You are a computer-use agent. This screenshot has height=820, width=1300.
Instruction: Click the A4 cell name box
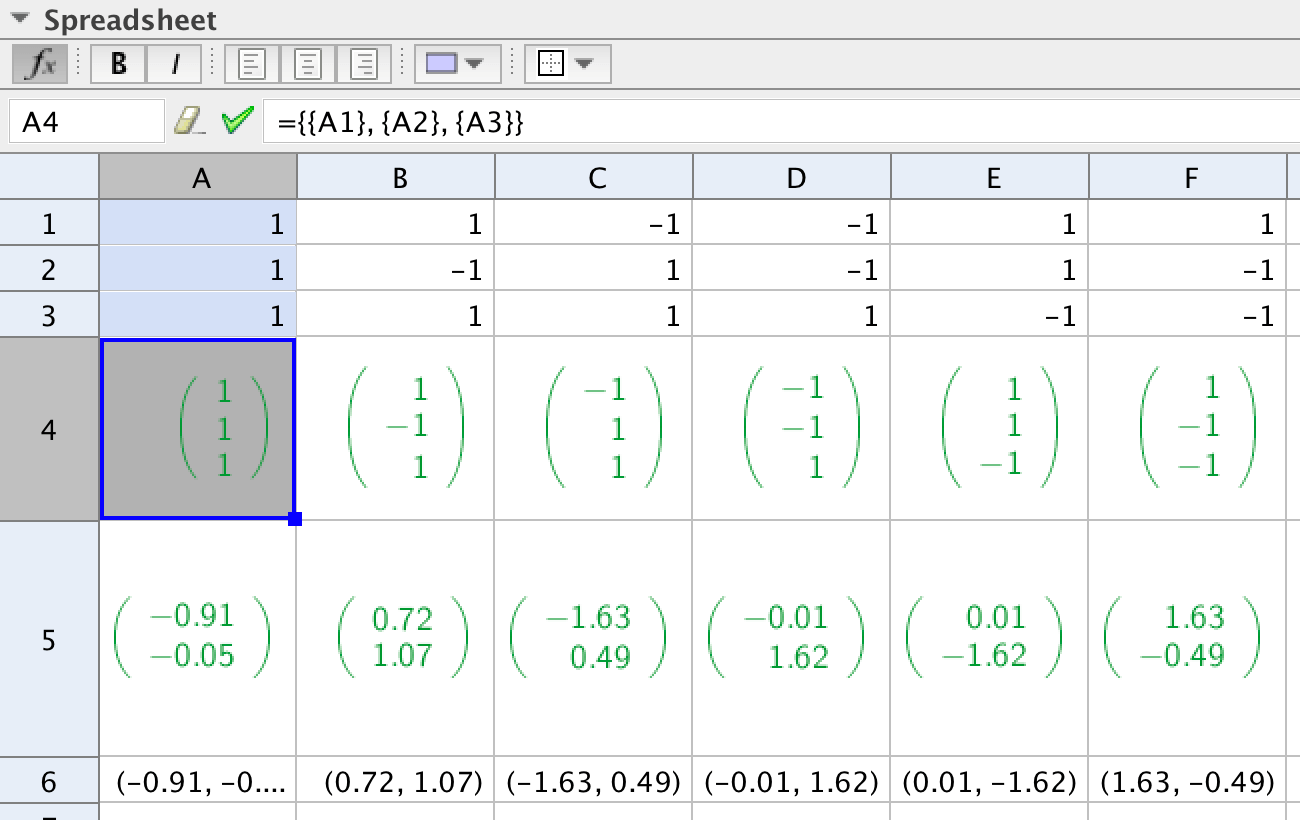tap(86, 121)
